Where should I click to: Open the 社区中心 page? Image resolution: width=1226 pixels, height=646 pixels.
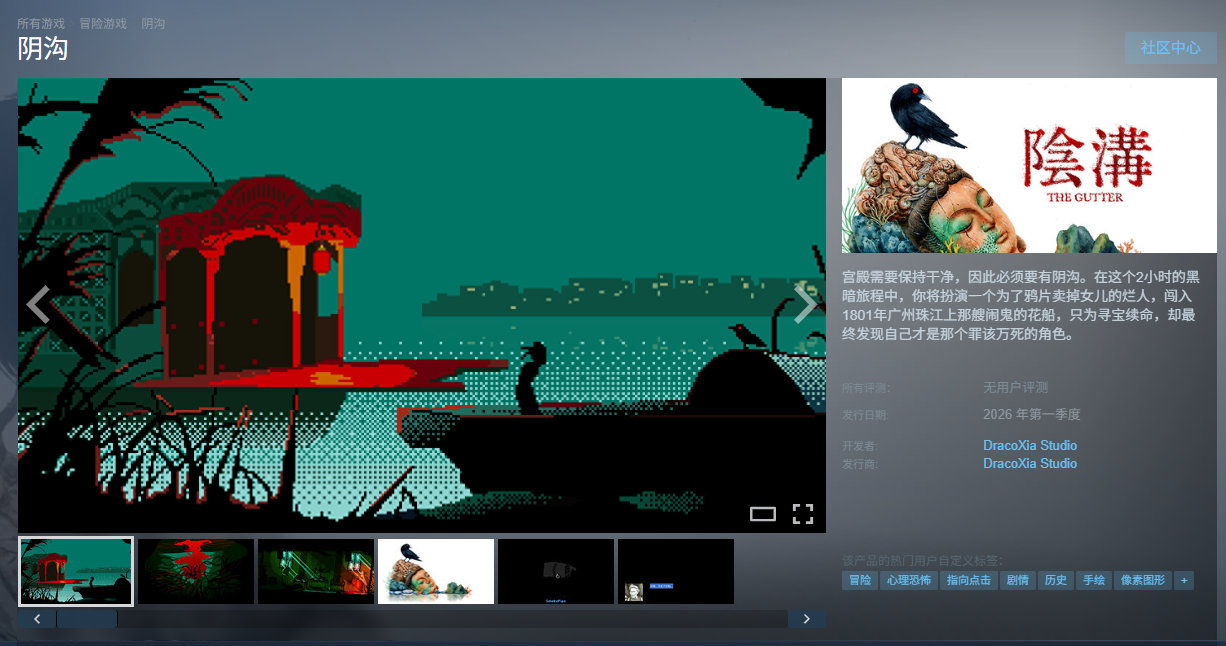pyautogui.click(x=1170, y=47)
